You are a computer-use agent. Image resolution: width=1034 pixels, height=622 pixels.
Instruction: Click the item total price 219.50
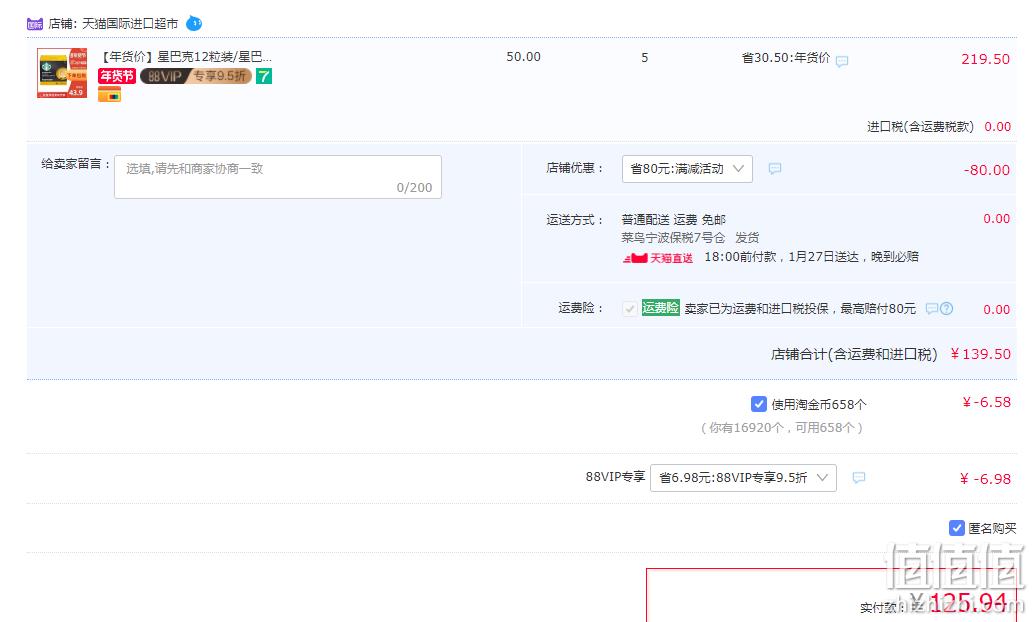click(x=985, y=59)
